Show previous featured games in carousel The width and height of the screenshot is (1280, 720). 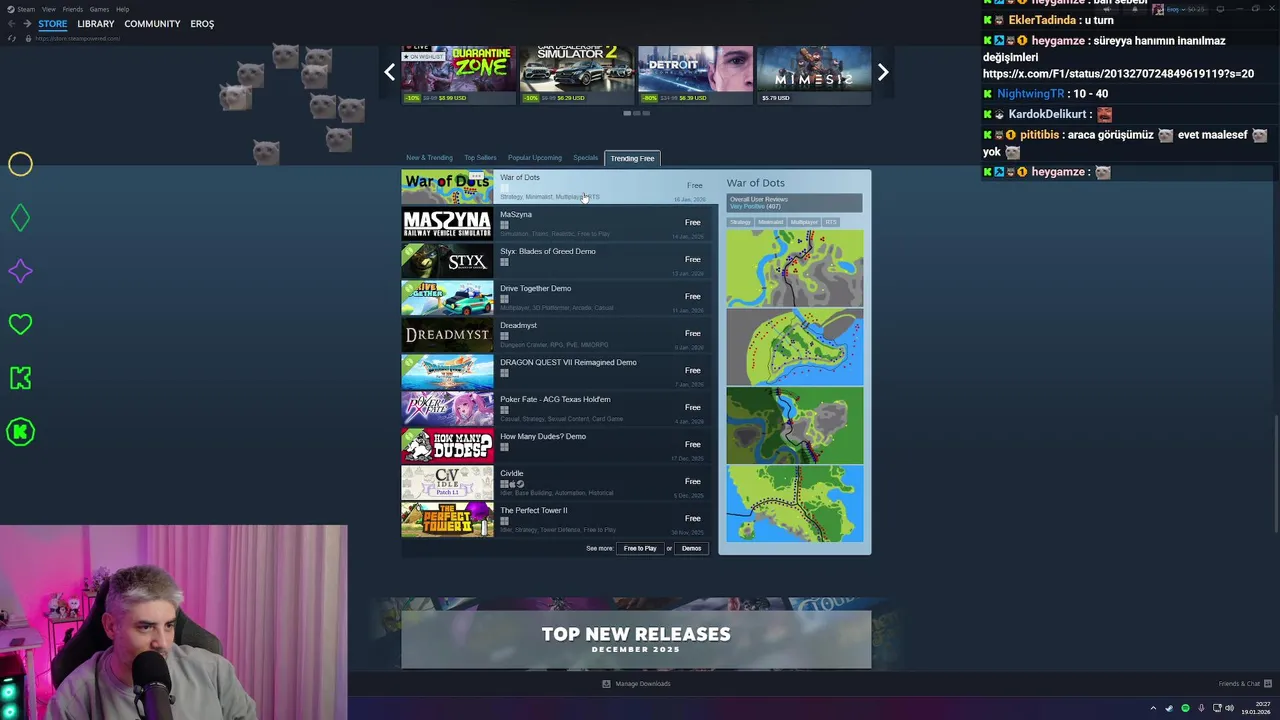click(x=390, y=72)
